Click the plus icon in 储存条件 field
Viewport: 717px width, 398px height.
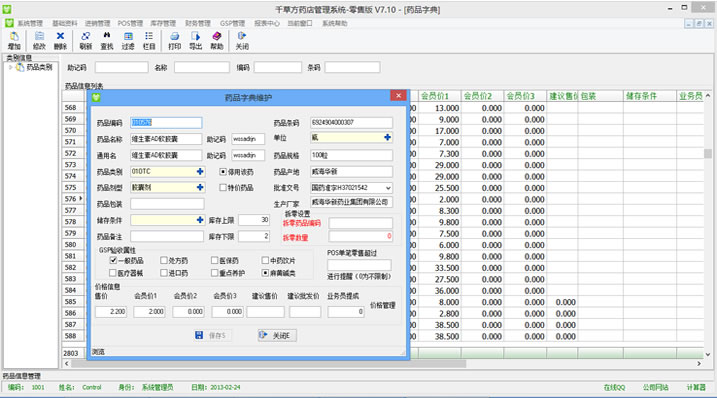pos(200,220)
